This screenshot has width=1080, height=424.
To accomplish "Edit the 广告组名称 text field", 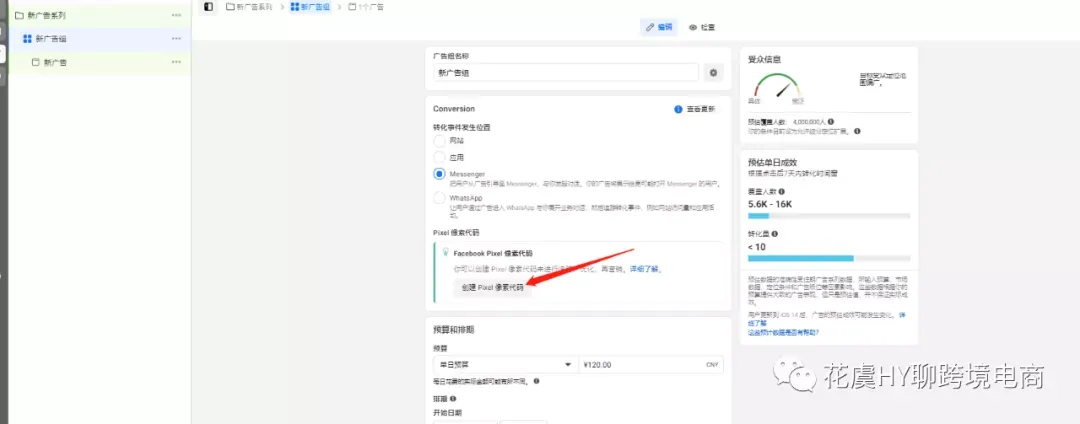I will click(565, 72).
